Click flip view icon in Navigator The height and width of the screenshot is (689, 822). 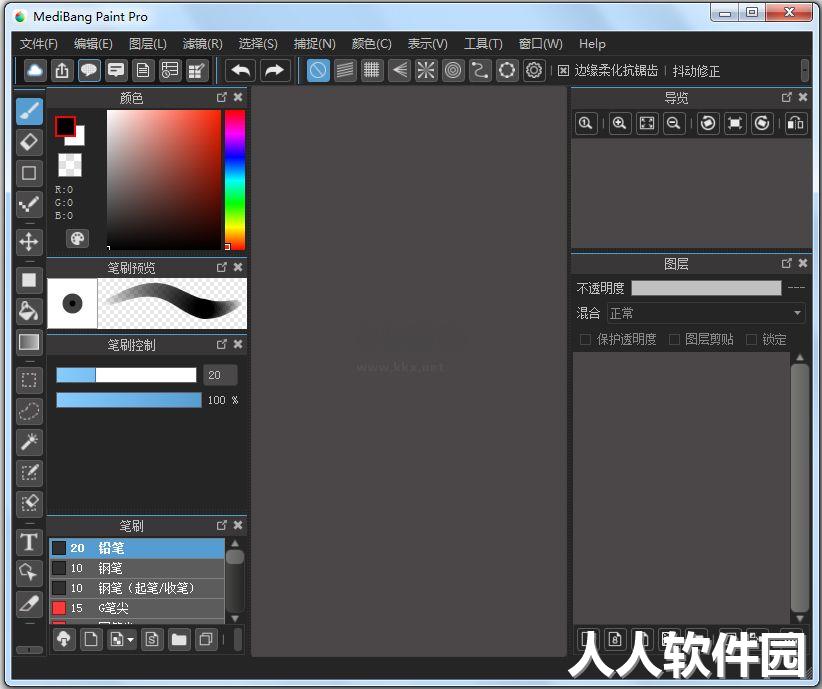pos(796,124)
